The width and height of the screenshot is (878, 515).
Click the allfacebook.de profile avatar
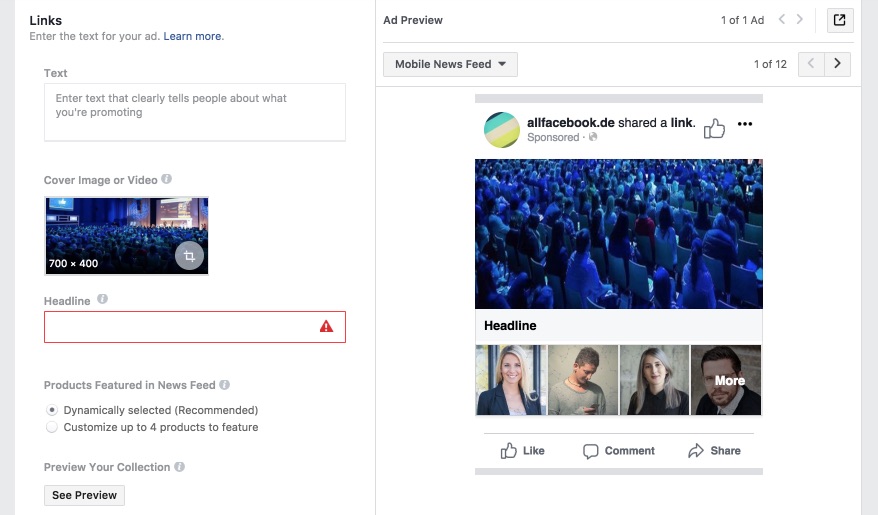(x=502, y=130)
